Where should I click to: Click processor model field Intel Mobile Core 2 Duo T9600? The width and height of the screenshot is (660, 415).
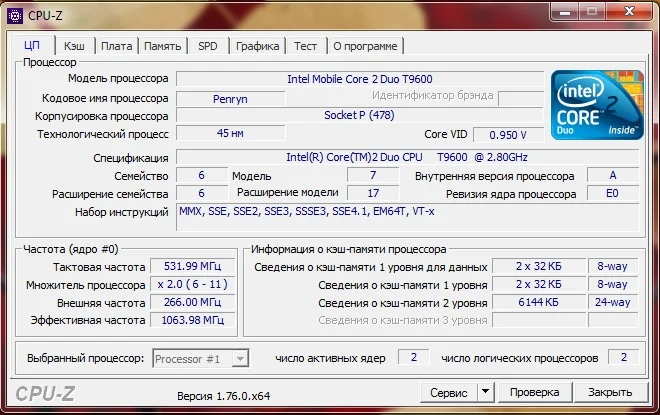[359, 79]
